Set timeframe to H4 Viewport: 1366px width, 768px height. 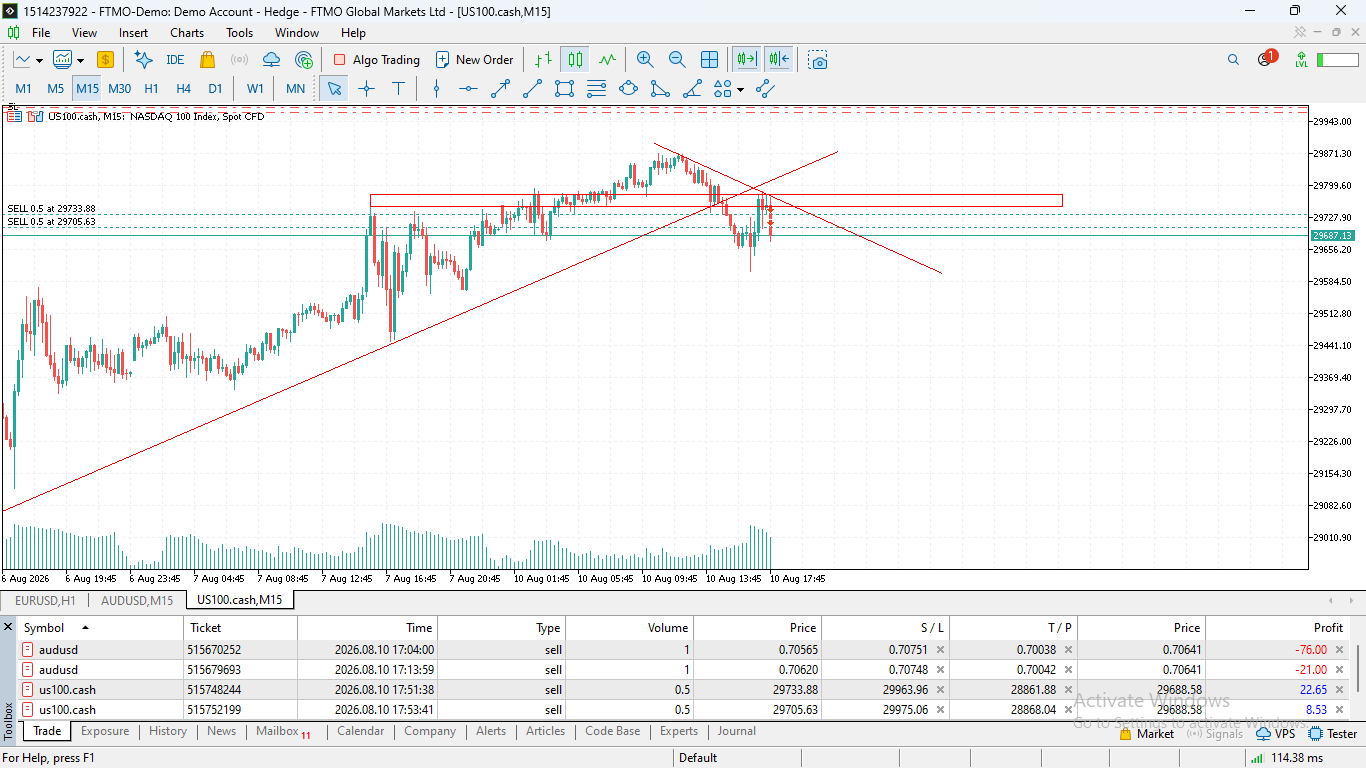point(183,89)
